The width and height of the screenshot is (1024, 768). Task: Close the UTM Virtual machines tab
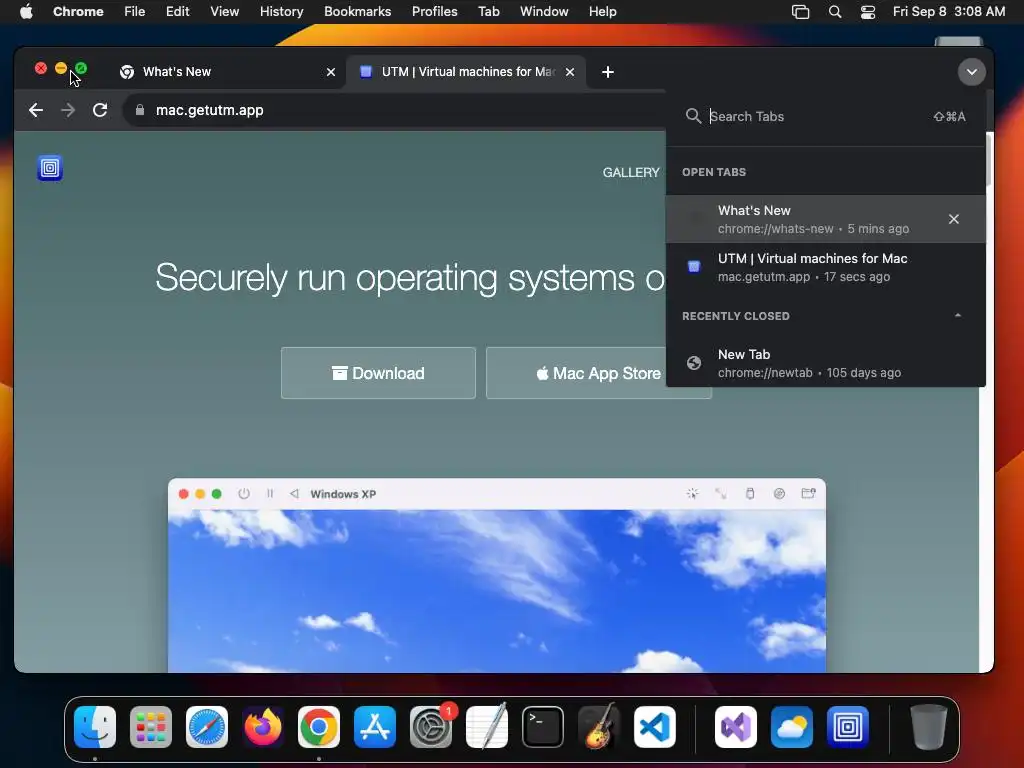point(570,72)
